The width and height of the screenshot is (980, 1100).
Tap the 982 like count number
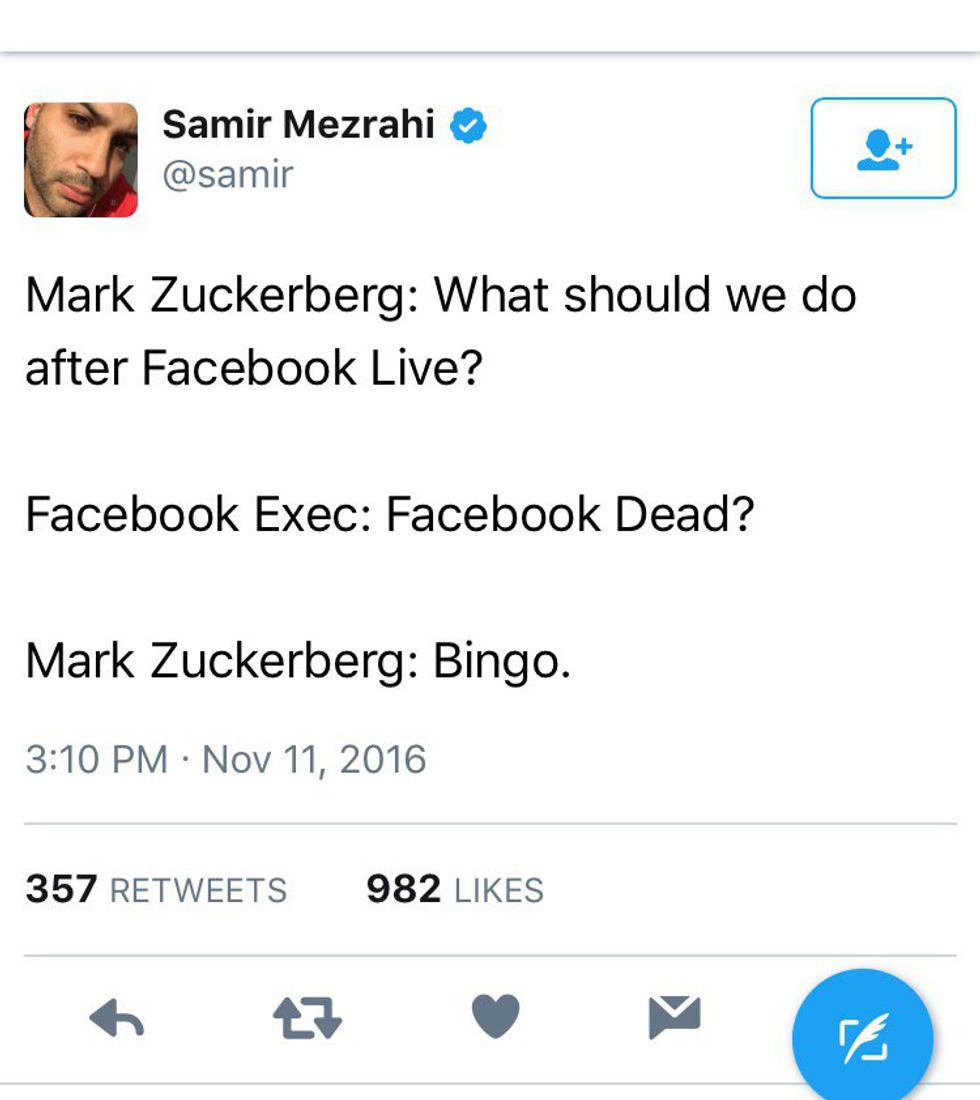coord(403,888)
